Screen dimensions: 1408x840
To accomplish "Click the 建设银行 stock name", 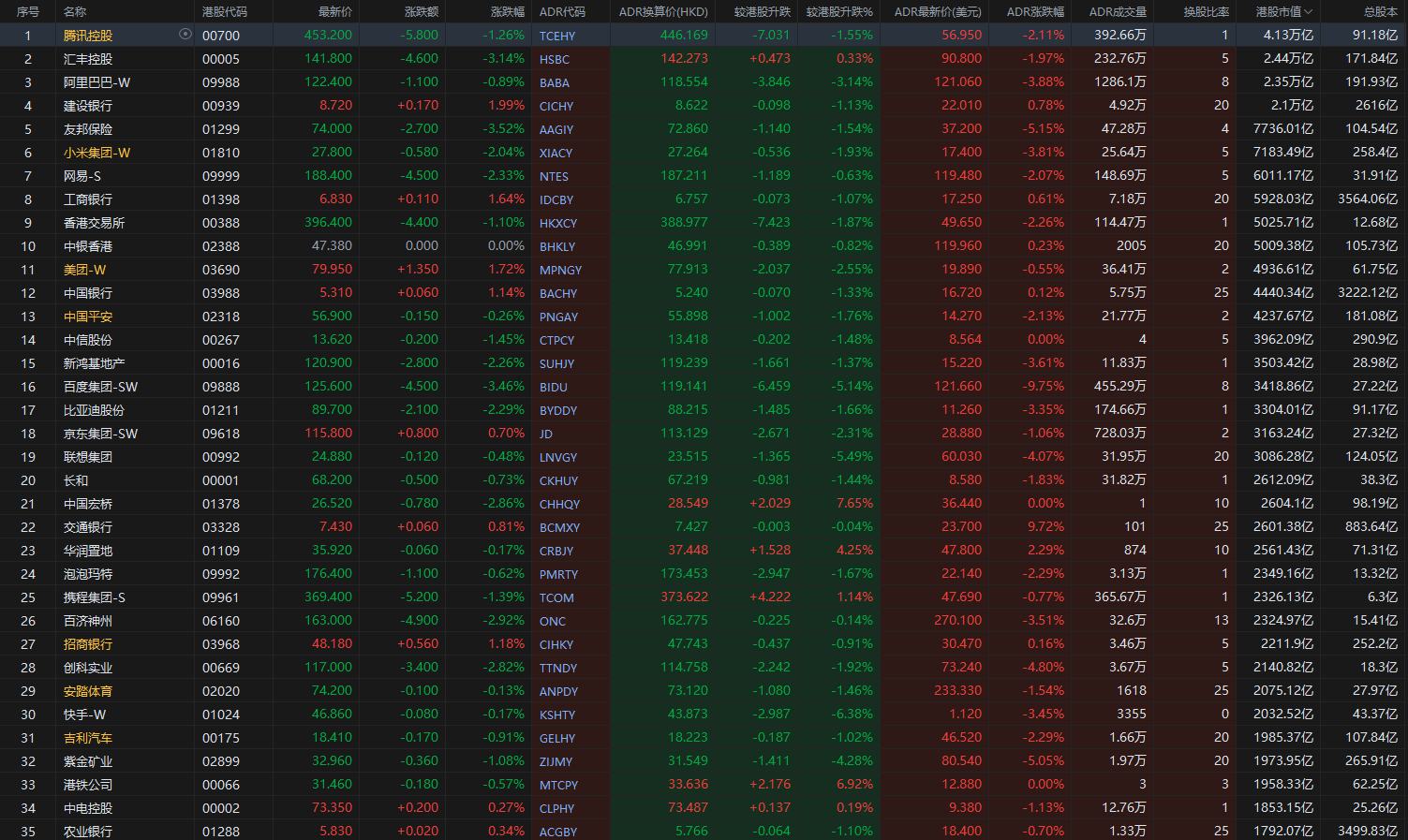I will [88, 105].
